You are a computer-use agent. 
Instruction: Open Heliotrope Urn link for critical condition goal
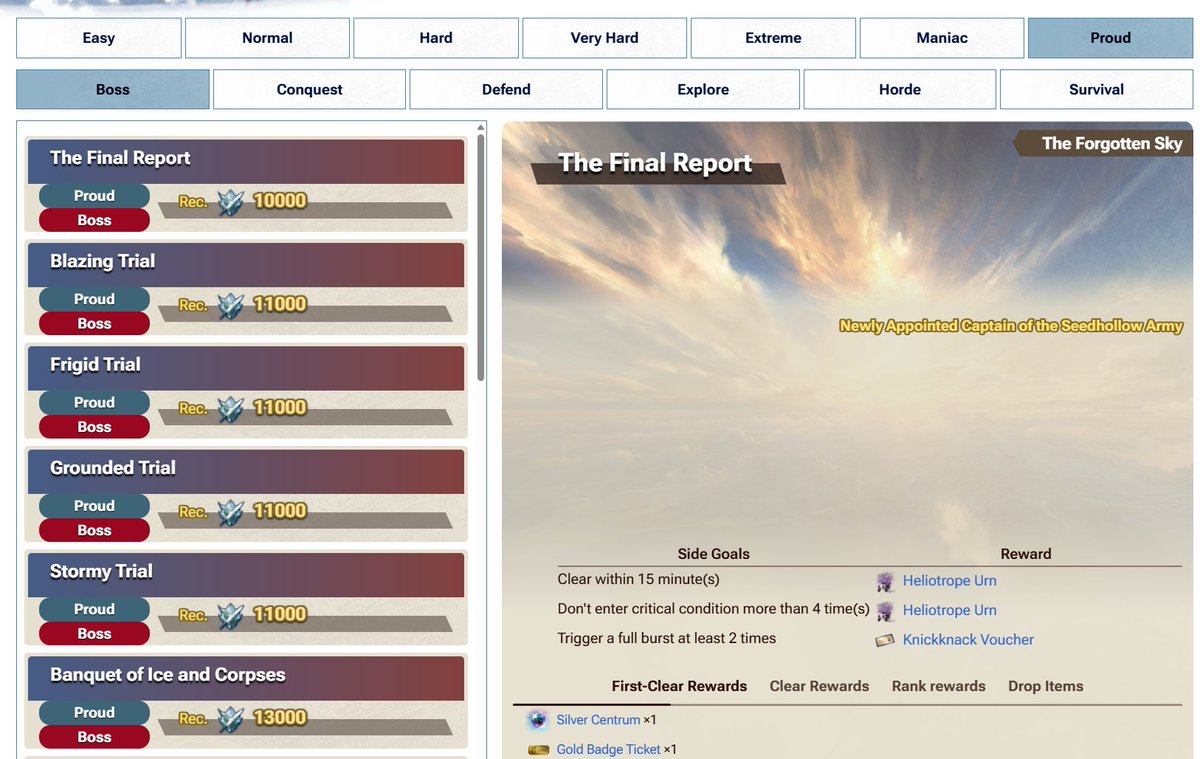click(949, 610)
